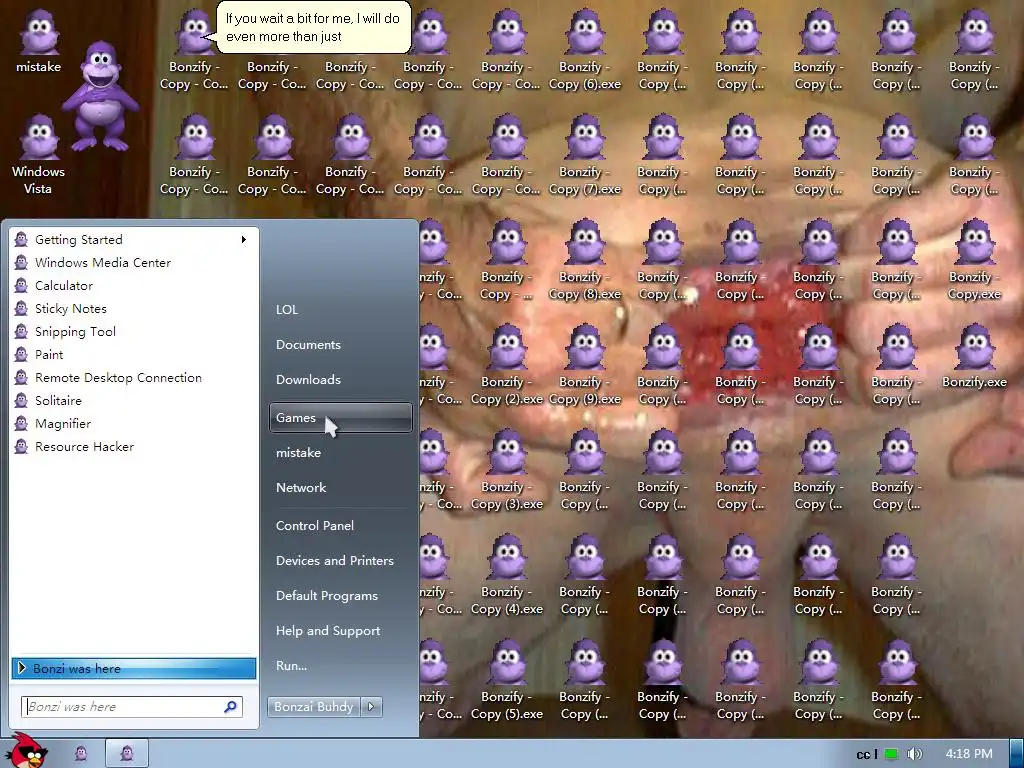This screenshot has width=1024, height=768.
Task: Select the 'Bonzify - Copy (9).exe' icon
Action: 585,364
